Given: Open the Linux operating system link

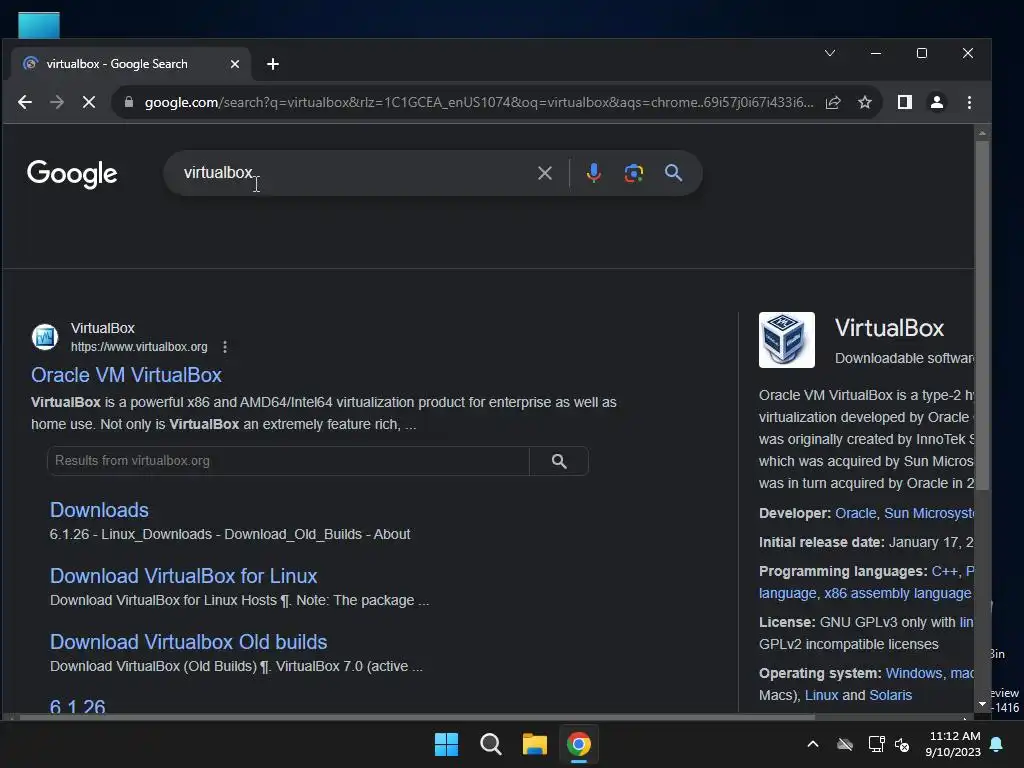Looking at the screenshot, I should tap(821, 696).
